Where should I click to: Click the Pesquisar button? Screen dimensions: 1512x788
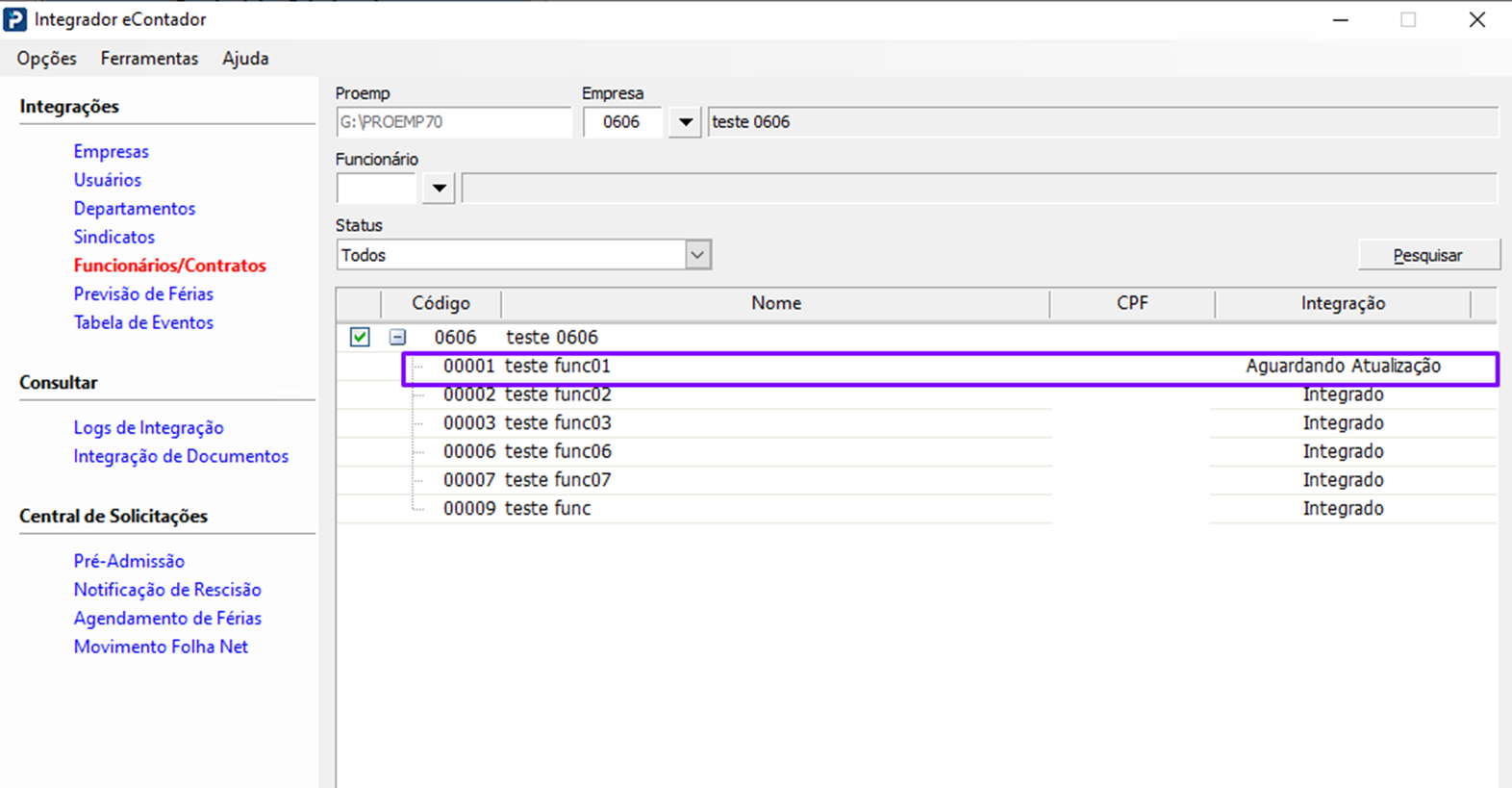(1428, 255)
